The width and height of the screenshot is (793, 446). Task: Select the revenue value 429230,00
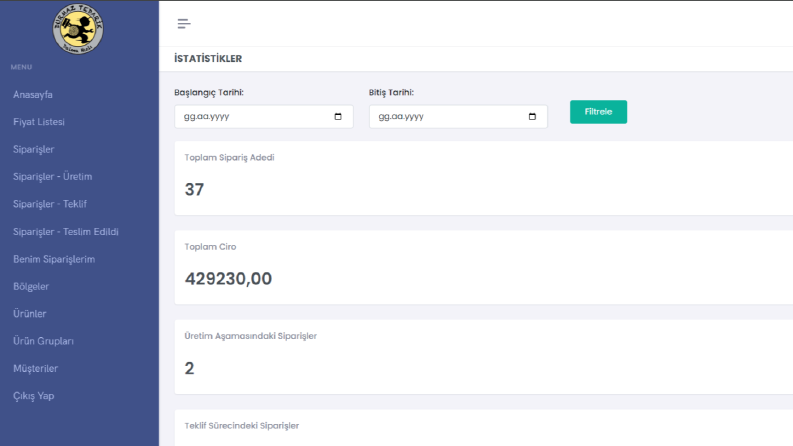click(228, 279)
